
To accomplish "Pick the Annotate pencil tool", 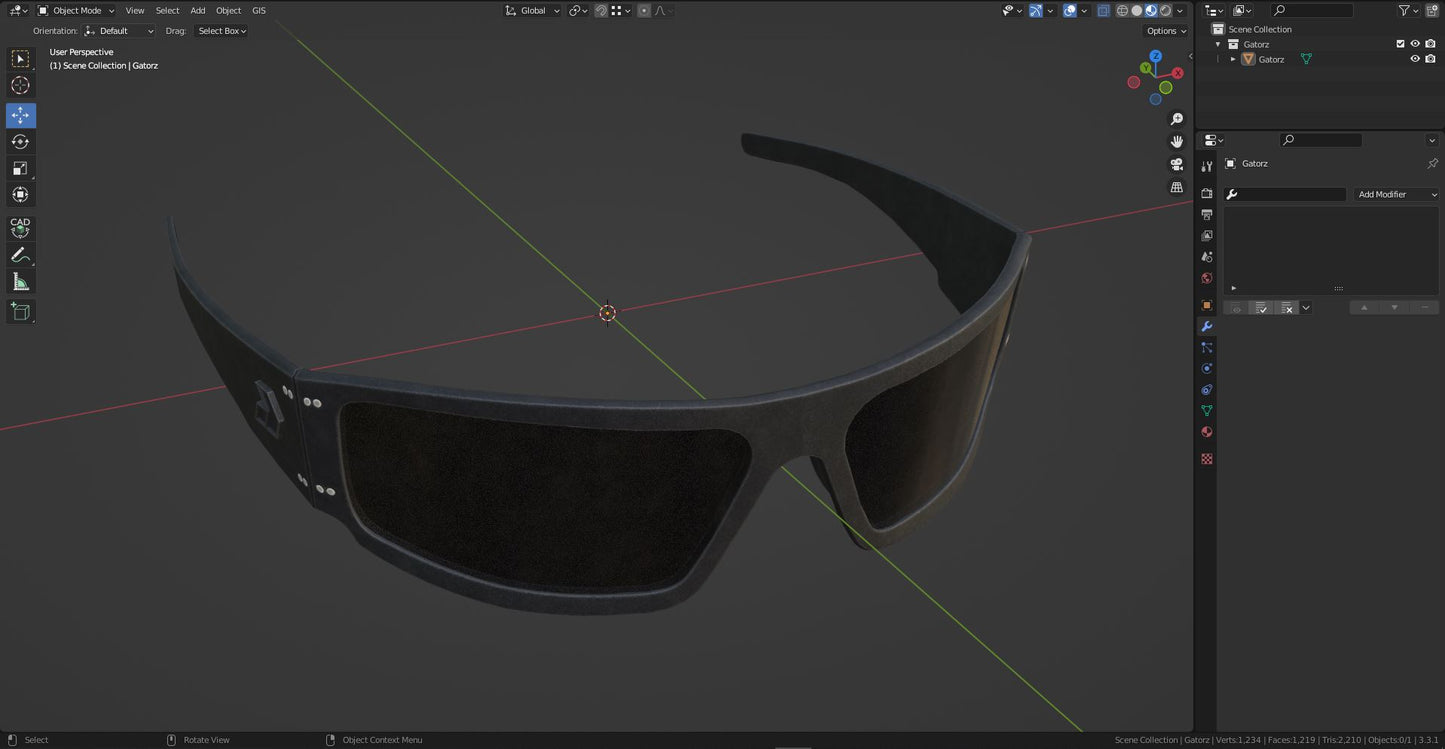I will (20, 256).
